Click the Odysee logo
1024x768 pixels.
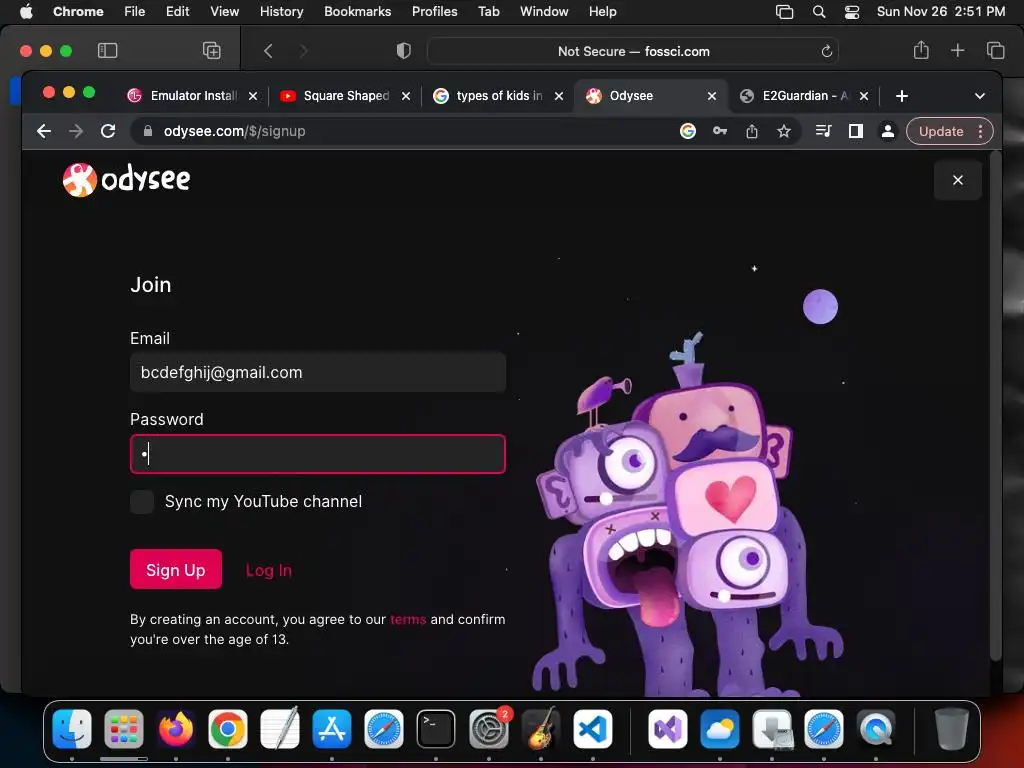[x=127, y=180]
